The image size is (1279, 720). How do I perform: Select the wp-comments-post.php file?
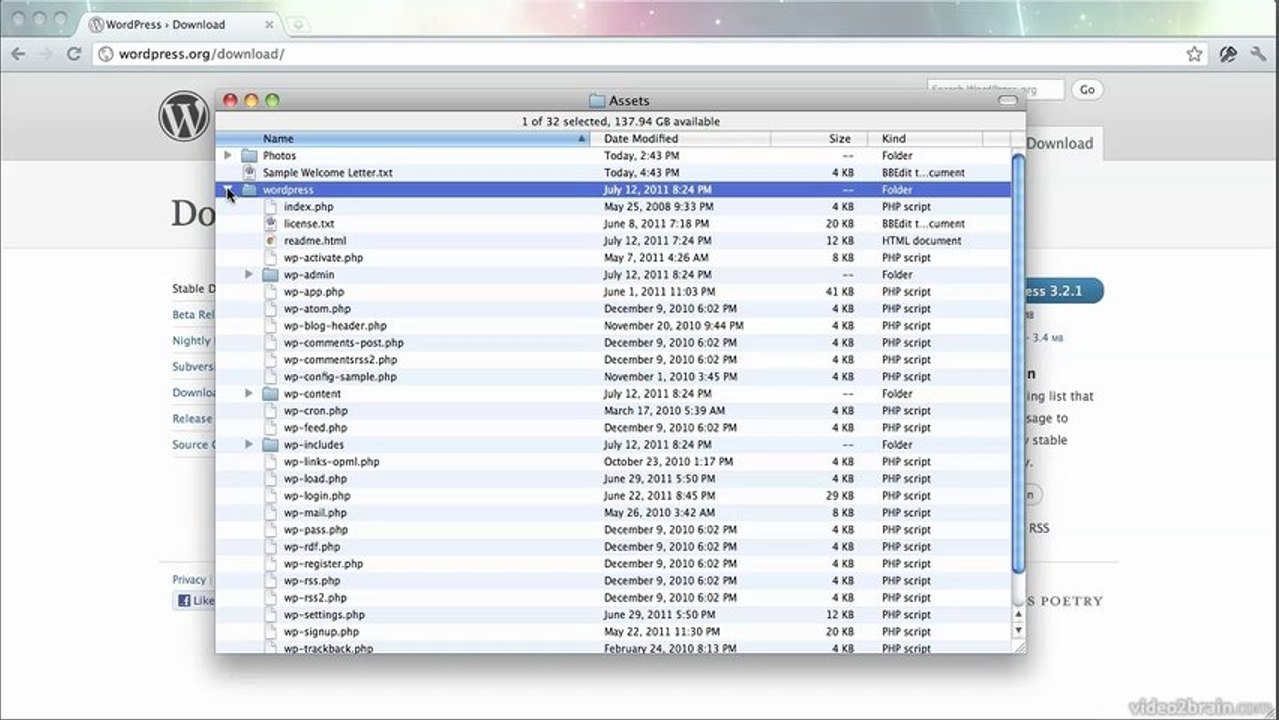tap(343, 343)
